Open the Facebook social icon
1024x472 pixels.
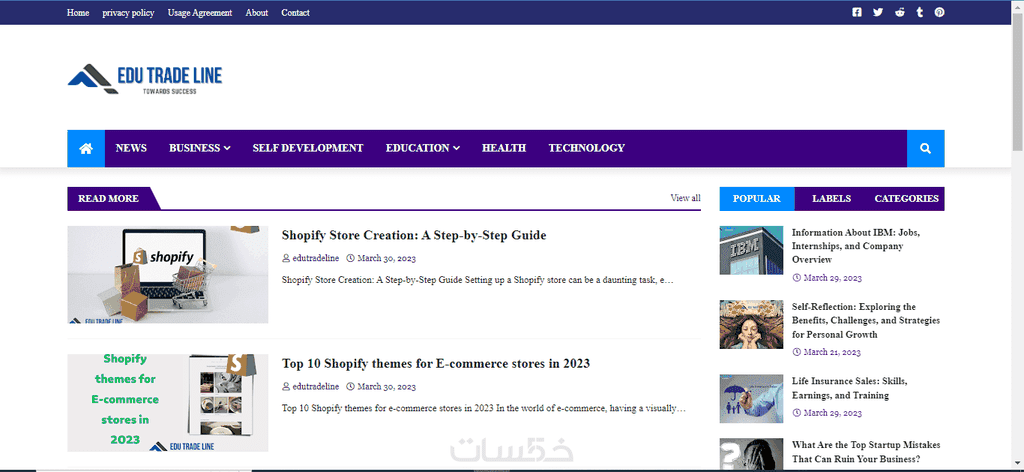pyautogui.click(x=857, y=12)
